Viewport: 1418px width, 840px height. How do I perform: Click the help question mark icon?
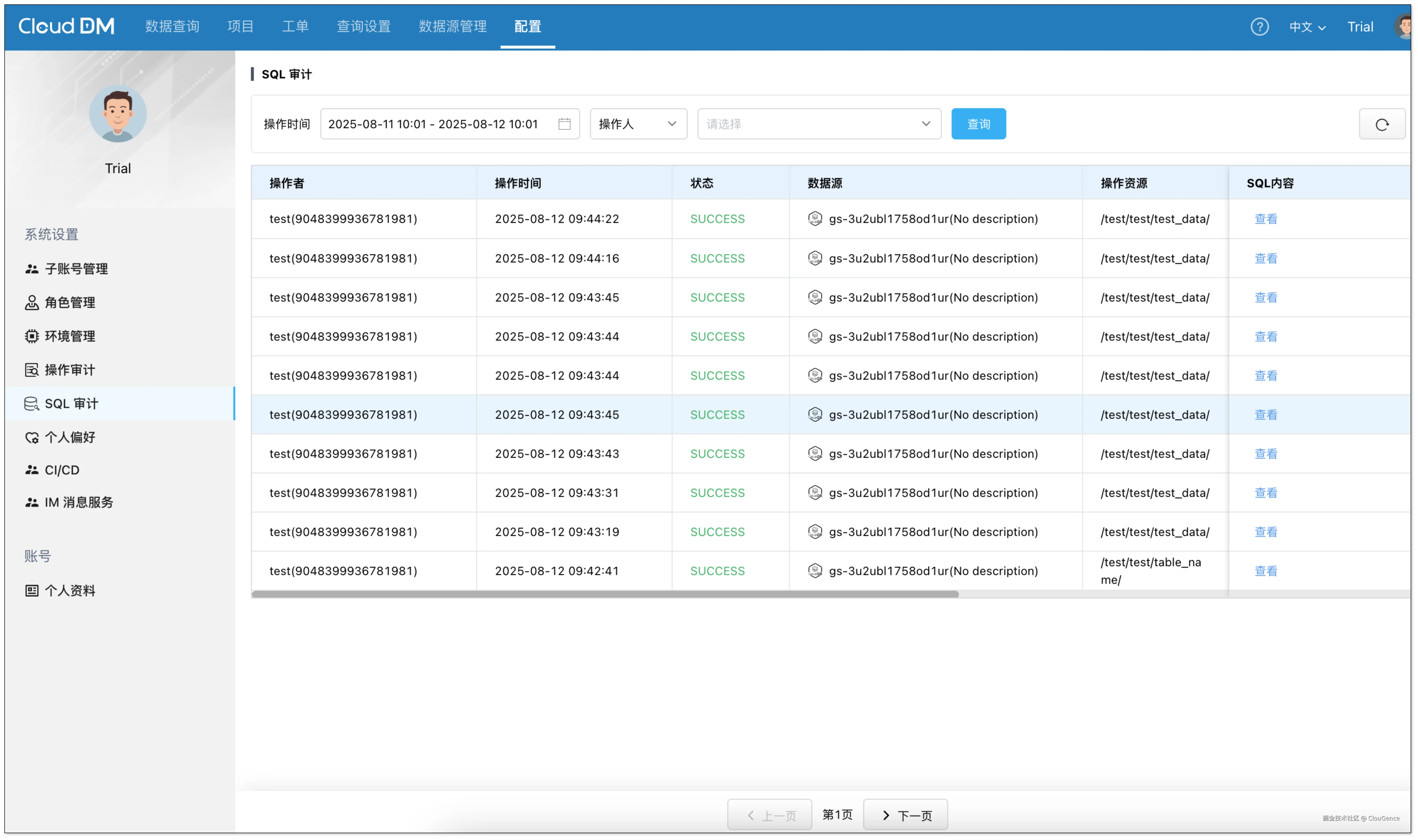click(x=1259, y=27)
